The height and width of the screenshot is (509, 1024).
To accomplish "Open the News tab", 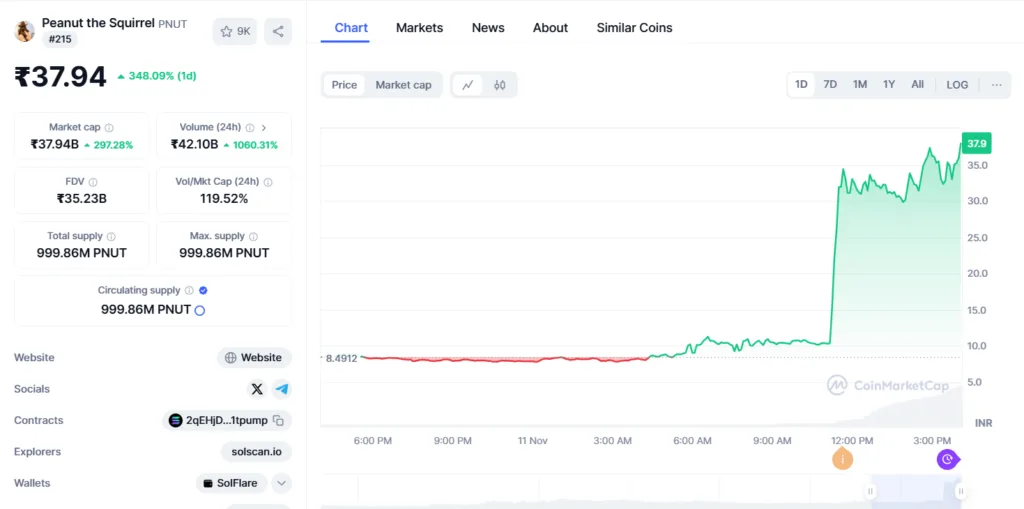I will (x=488, y=28).
